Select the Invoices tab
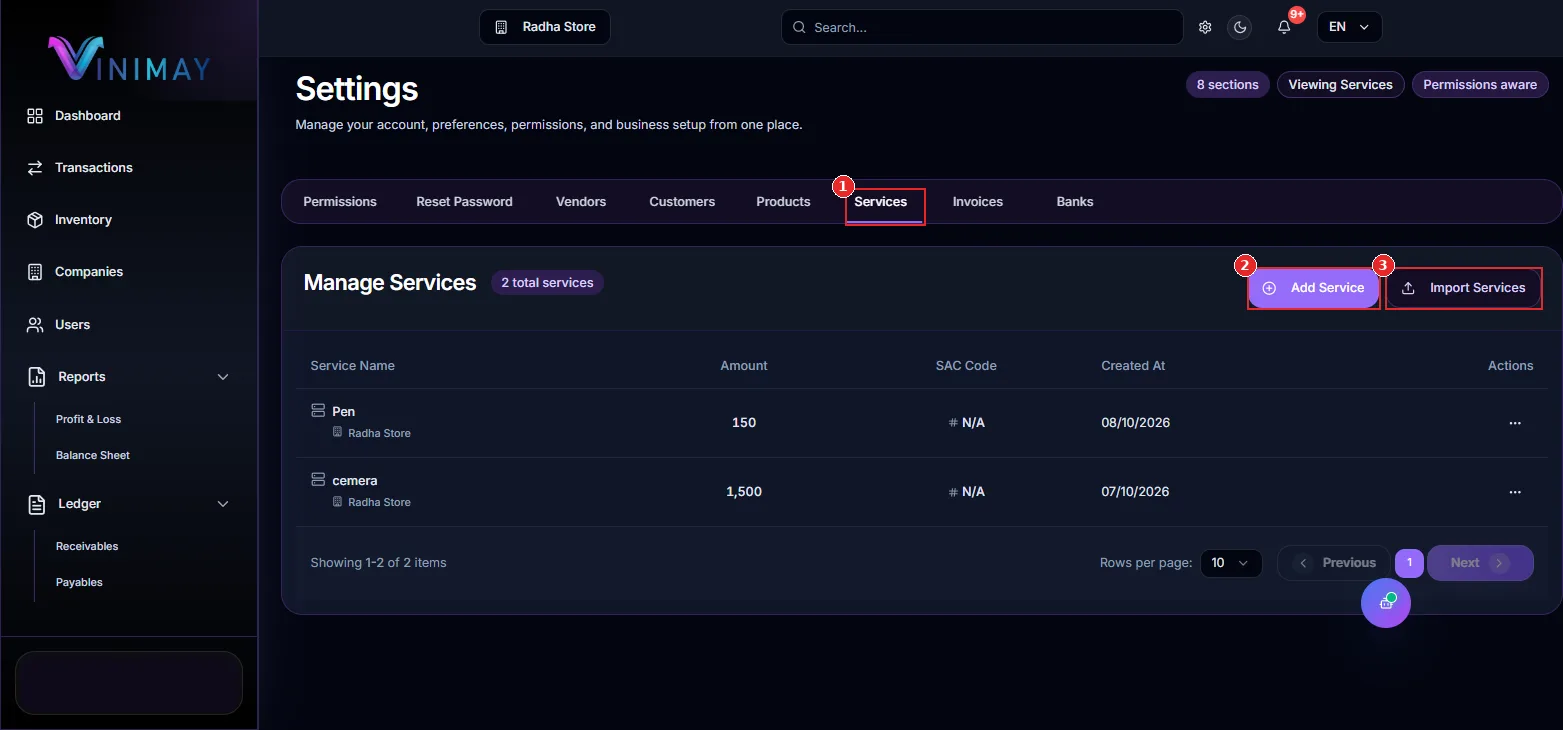This screenshot has height=730, width=1563. tap(978, 202)
